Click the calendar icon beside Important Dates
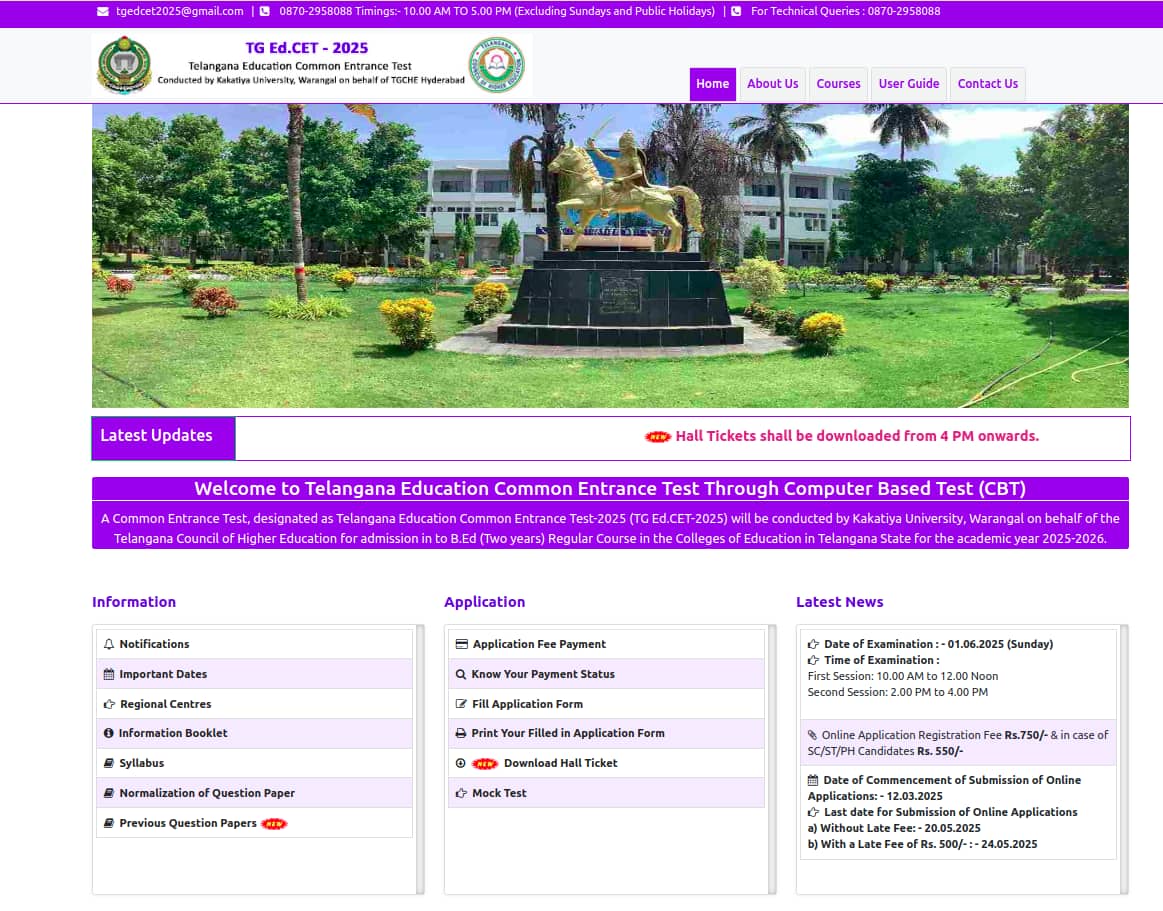The width and height of the screenshot is (1163, 911). click(x=109, y=674)
